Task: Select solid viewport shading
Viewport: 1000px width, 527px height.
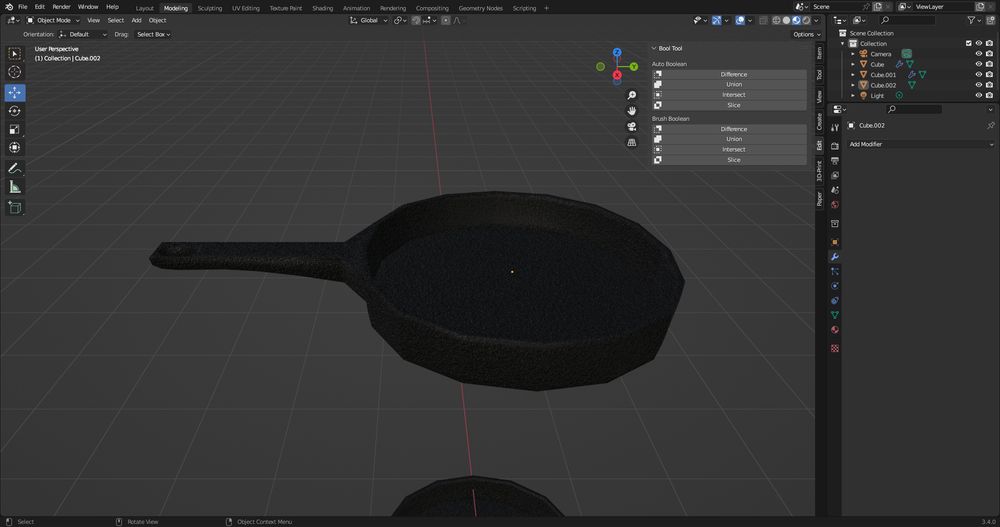Action: 786,20
